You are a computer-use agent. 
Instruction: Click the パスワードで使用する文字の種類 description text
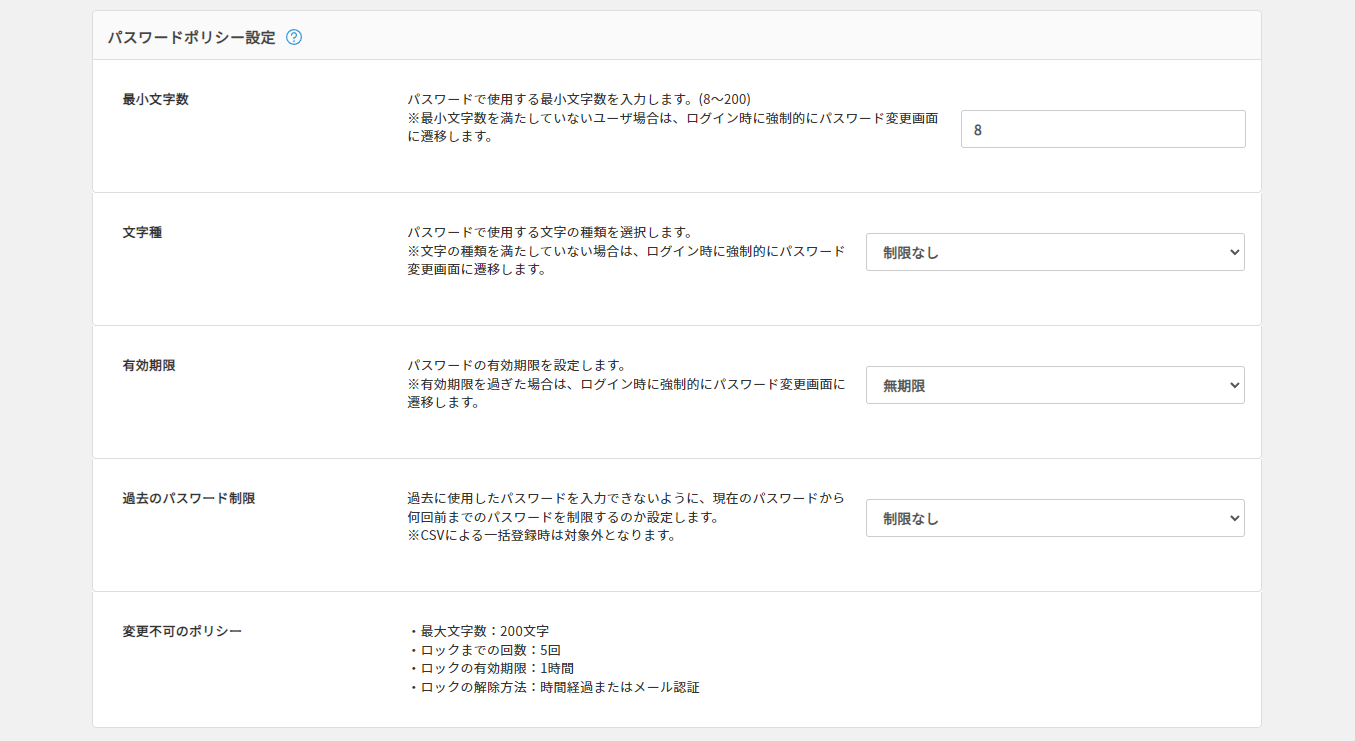point(549,232)
